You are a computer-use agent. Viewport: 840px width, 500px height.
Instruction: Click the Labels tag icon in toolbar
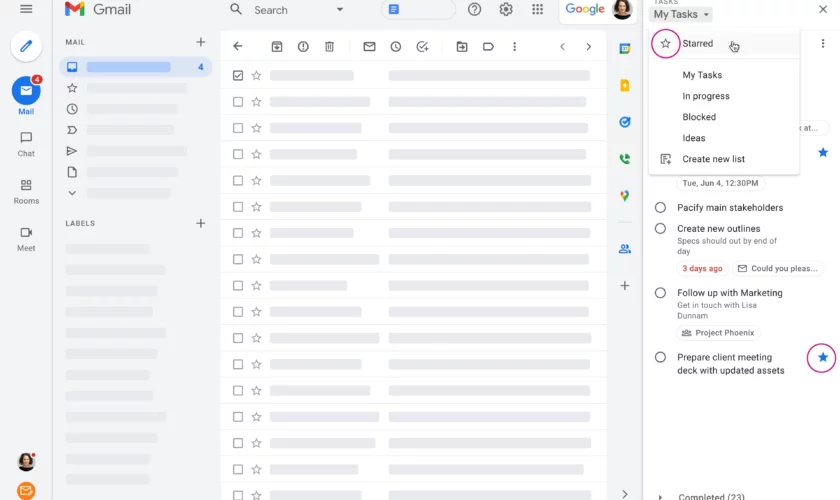click(488, 47)
